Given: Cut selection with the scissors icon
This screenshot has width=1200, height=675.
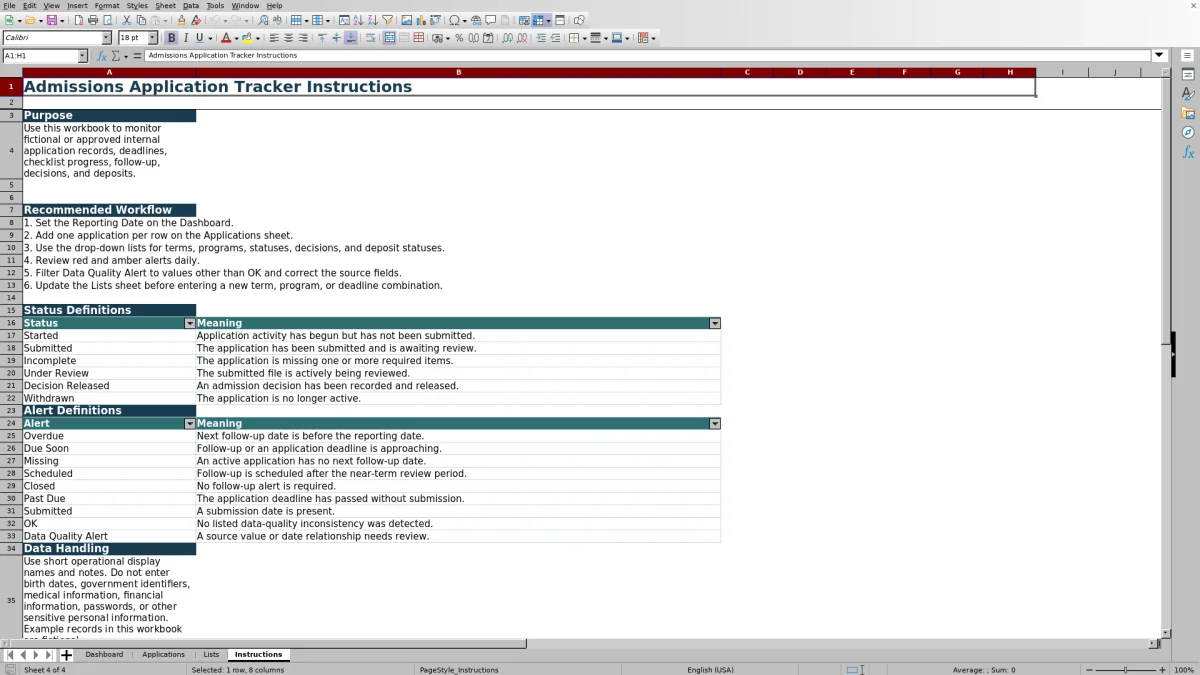Looking at the screenshot, I should tap(127, 20).
